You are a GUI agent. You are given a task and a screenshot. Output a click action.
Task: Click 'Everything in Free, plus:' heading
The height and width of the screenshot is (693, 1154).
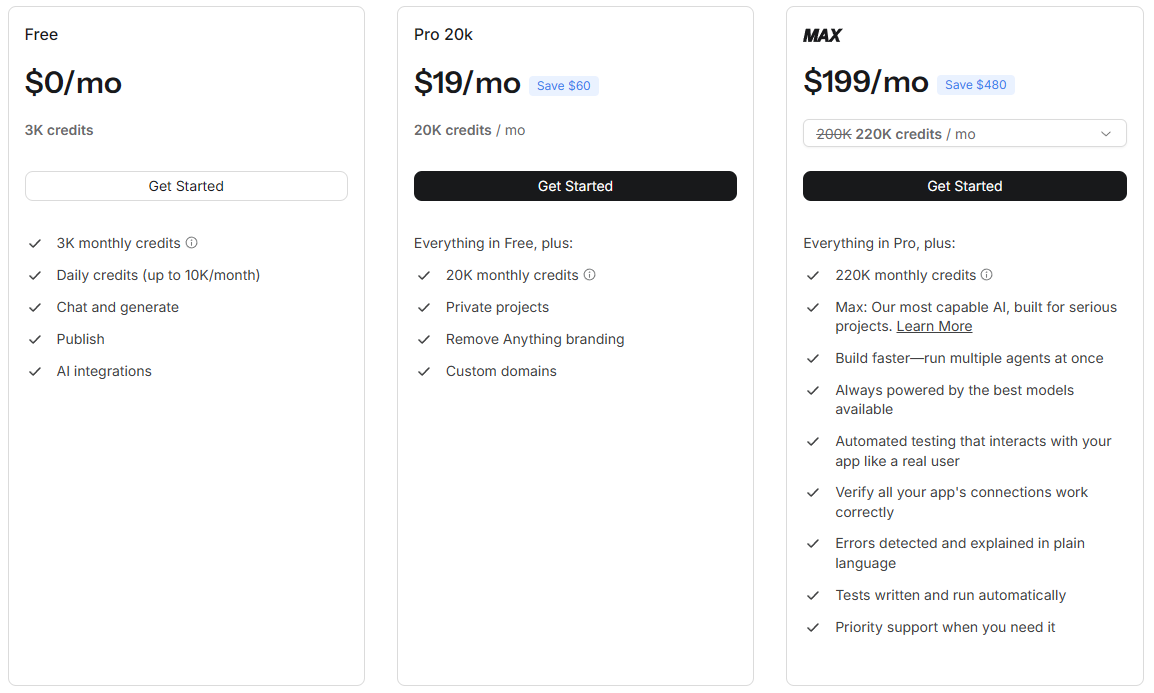(x=493, y=243)
